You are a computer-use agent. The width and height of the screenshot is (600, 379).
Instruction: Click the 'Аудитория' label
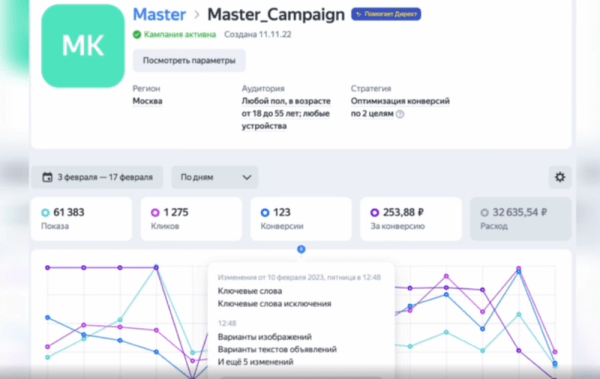(x=263, y=88)
